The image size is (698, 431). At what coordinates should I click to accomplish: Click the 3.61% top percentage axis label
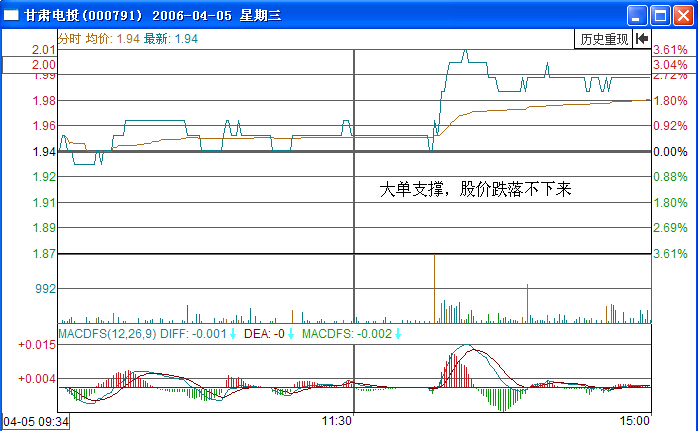pos(667,50)
